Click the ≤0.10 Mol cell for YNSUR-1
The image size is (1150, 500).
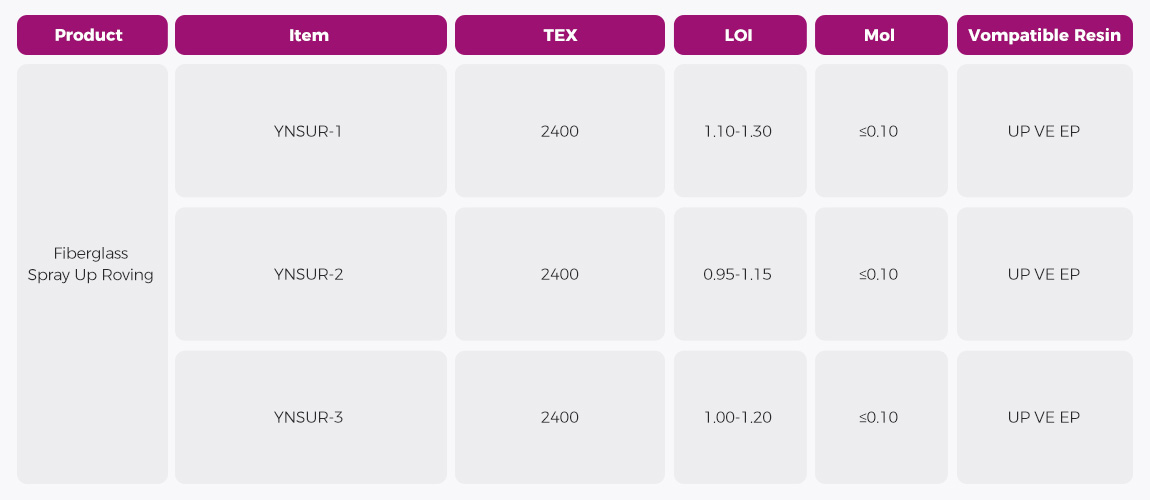(879, 131)
